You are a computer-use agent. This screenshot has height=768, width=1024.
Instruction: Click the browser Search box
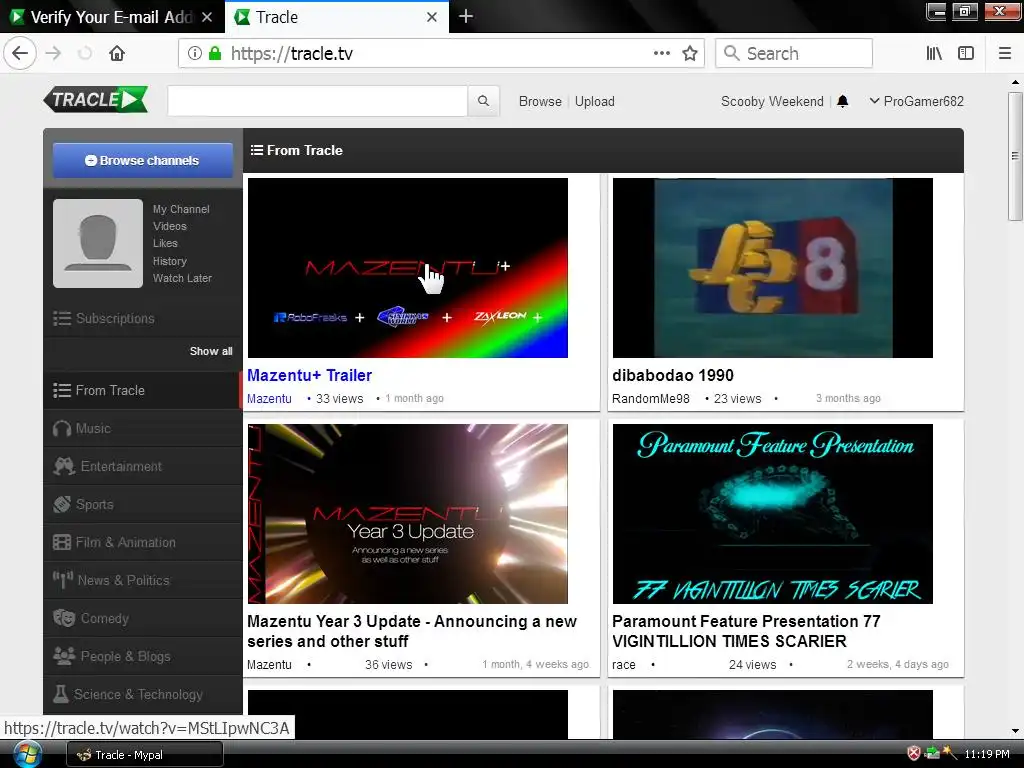tap(794, 53)
